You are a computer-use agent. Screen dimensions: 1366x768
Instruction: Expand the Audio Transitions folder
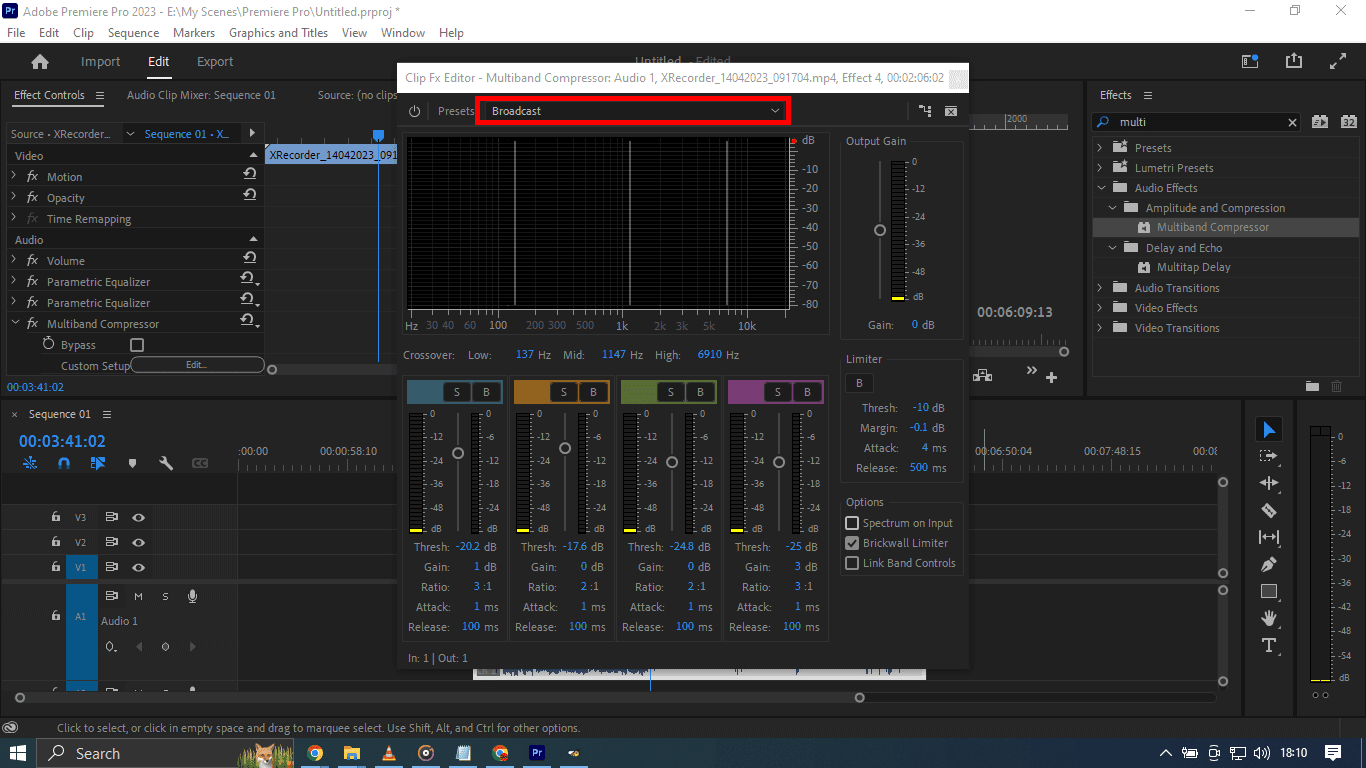1101,287
